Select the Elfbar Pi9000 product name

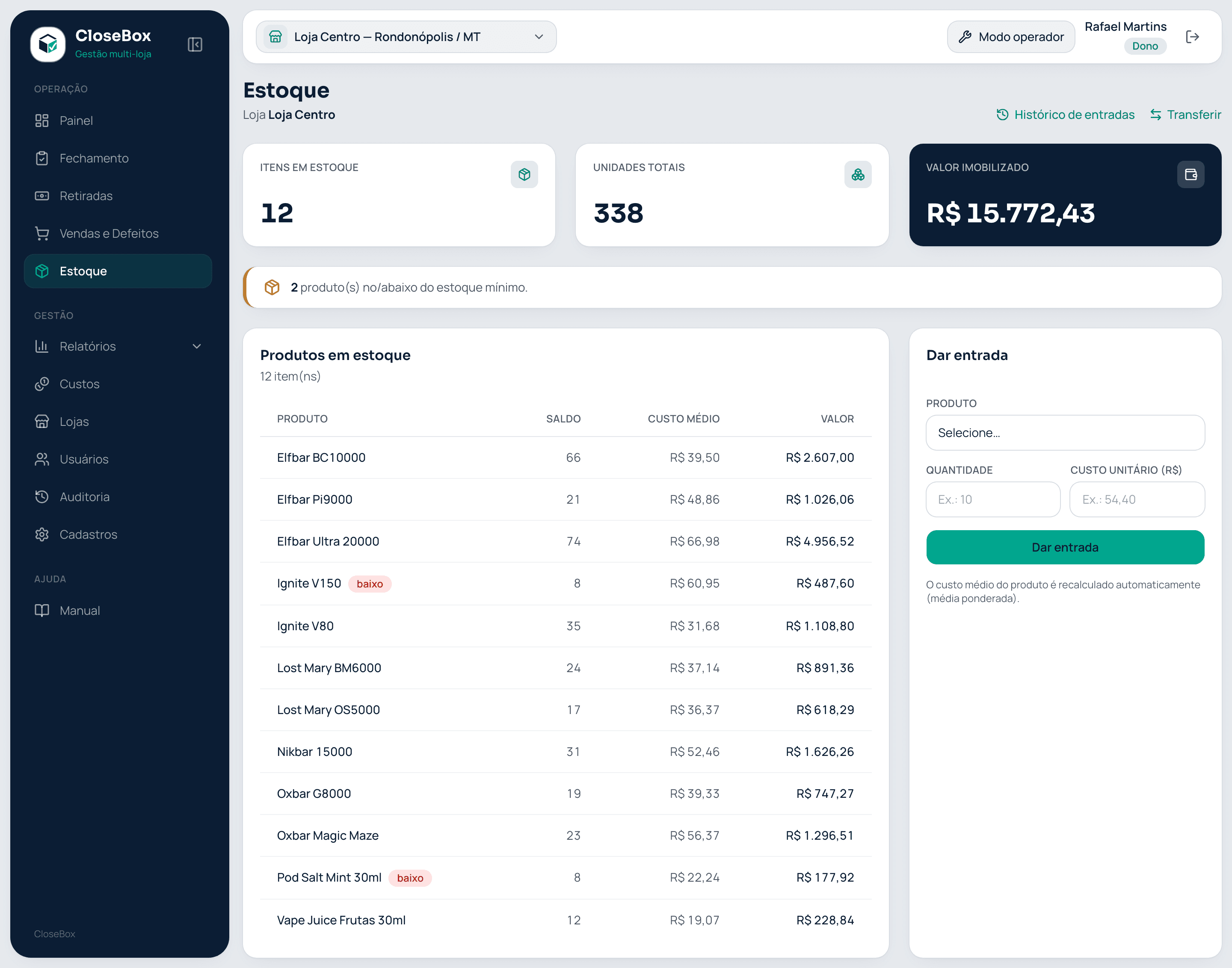coord(315,499)
